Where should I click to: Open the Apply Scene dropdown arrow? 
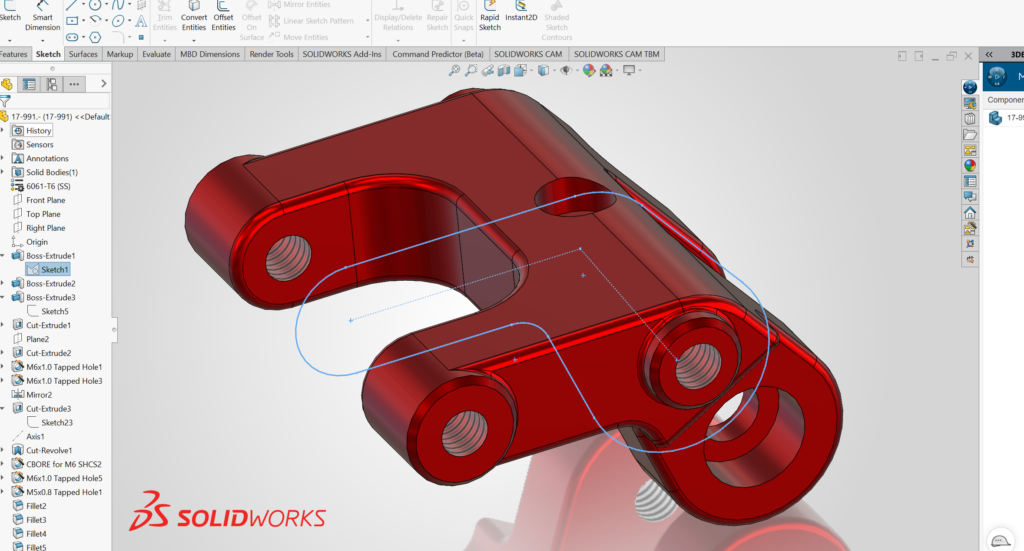pos(617,71)
